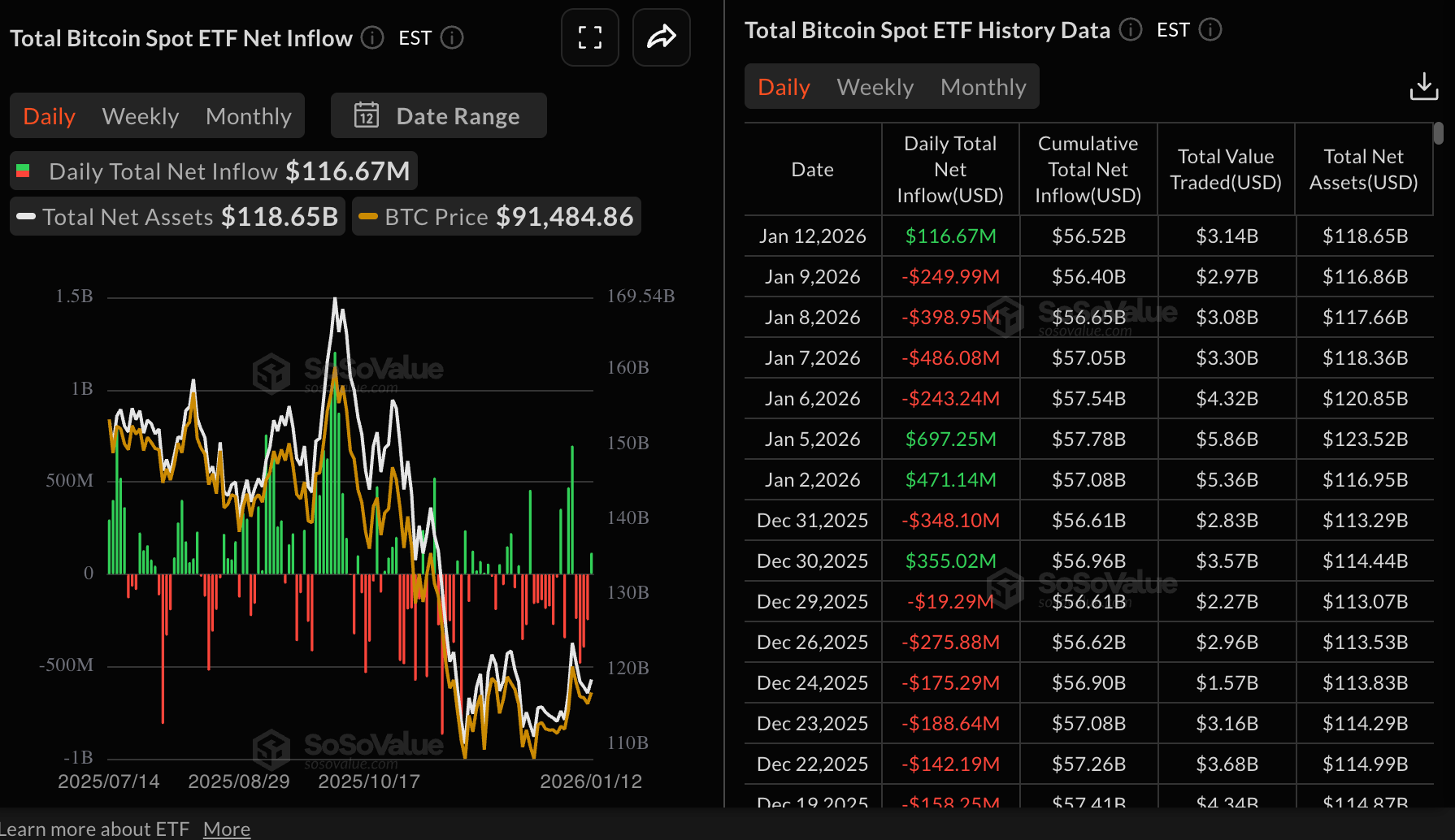Switch the chart to Weekly view
This screenshot has width=1455, height=840.
(140, 115)
